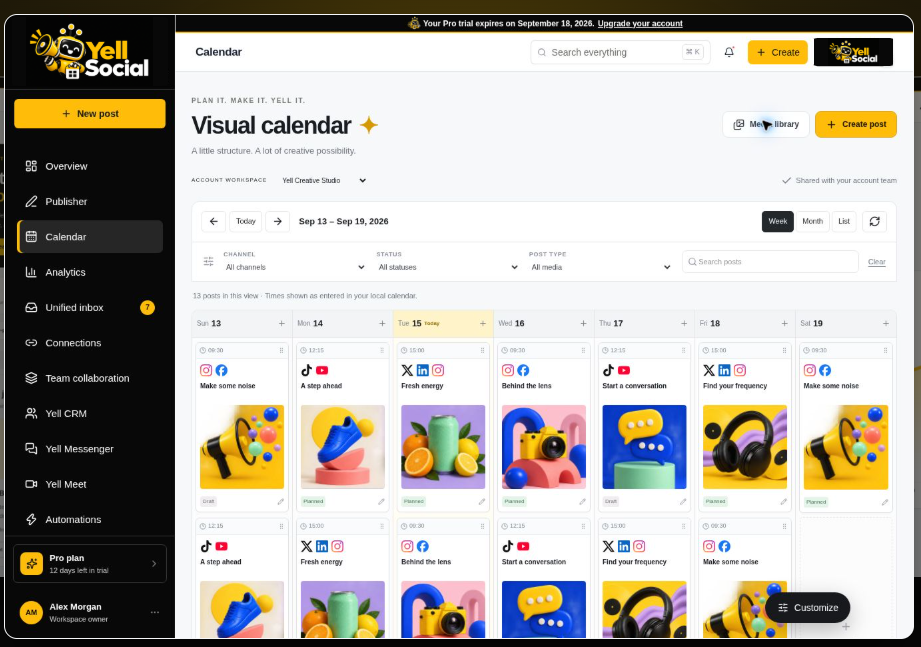
Task: Open Yell Messenger in the sidebar
Action: coord(90,449)
